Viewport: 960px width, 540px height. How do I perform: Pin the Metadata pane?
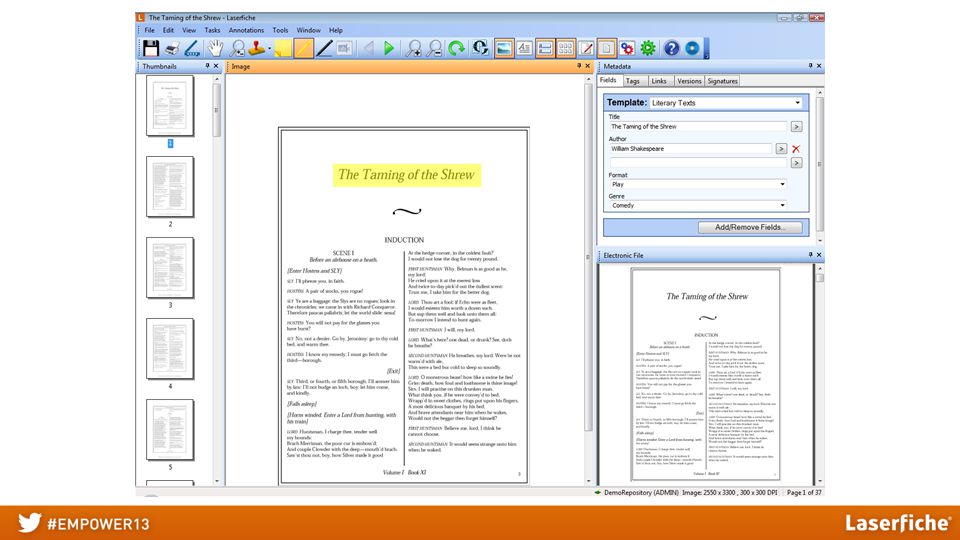810,66
